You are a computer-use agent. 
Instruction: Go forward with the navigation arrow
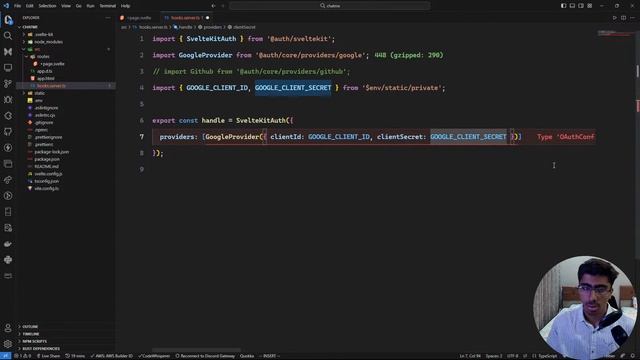pyautogui.click(x=223, y=6)
